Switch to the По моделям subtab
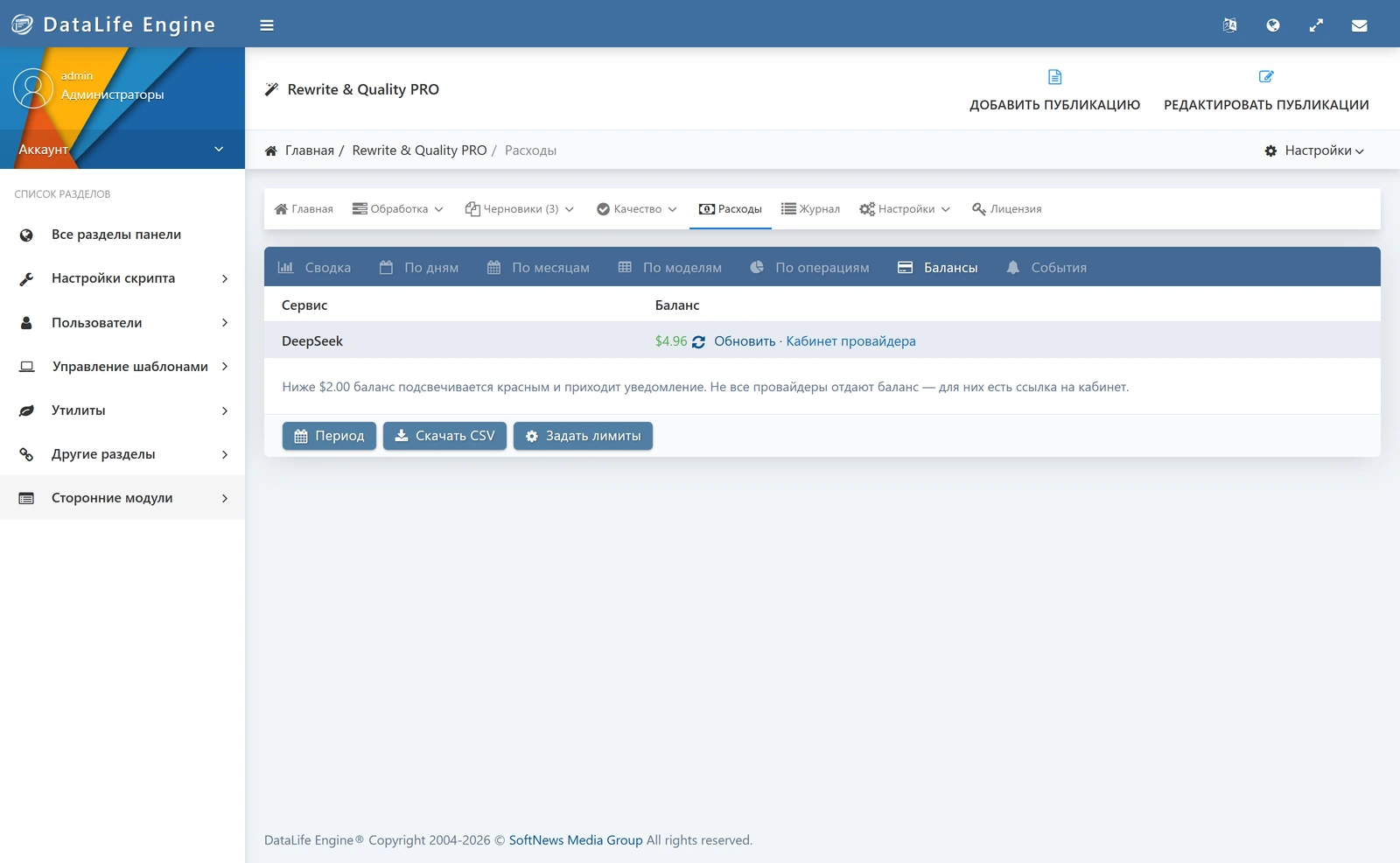This screenshot has width=1400, height=863. point(670,268)
